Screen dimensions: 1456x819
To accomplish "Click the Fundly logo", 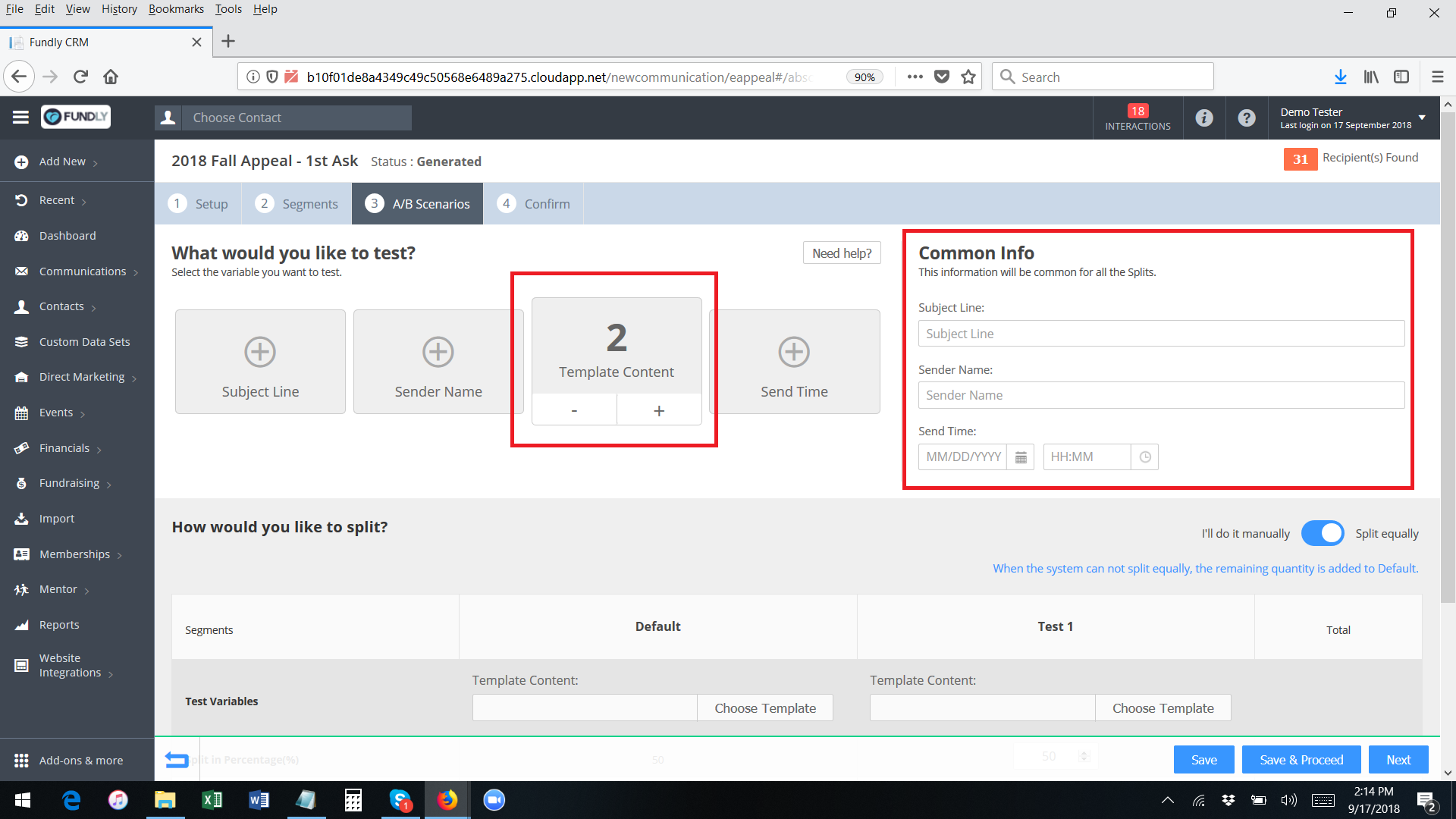I will coord(76,117).
